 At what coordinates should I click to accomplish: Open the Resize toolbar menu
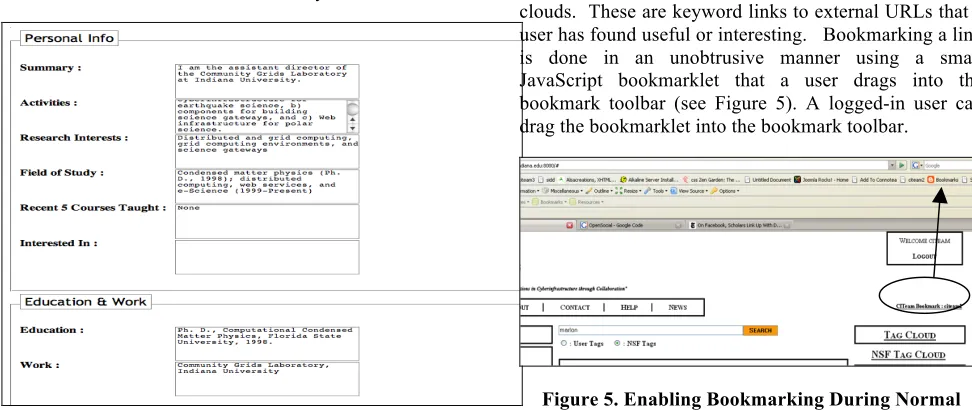(628, 191)
